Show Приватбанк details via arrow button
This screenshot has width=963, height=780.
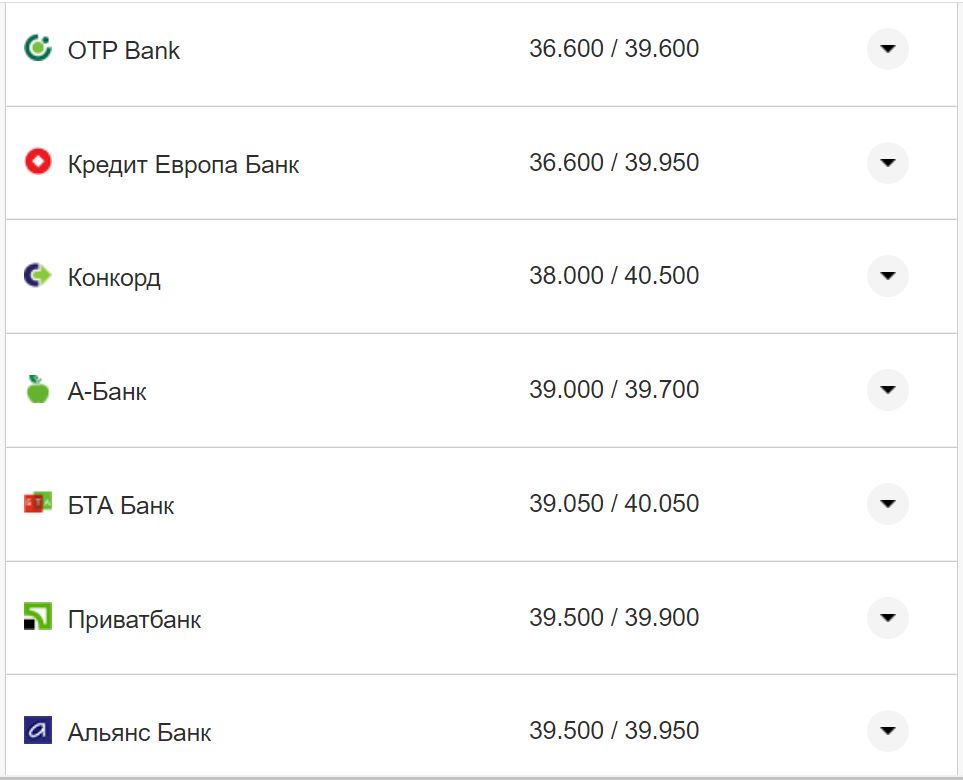coord(887,618)
